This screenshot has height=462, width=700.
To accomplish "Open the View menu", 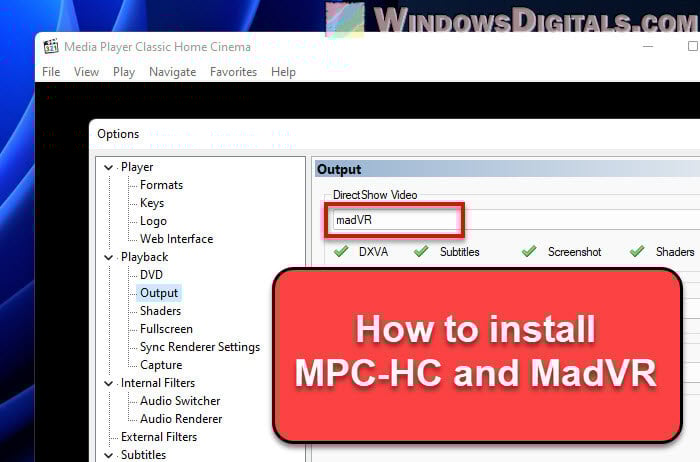I will pyautogui.click(x=86, y=72).
